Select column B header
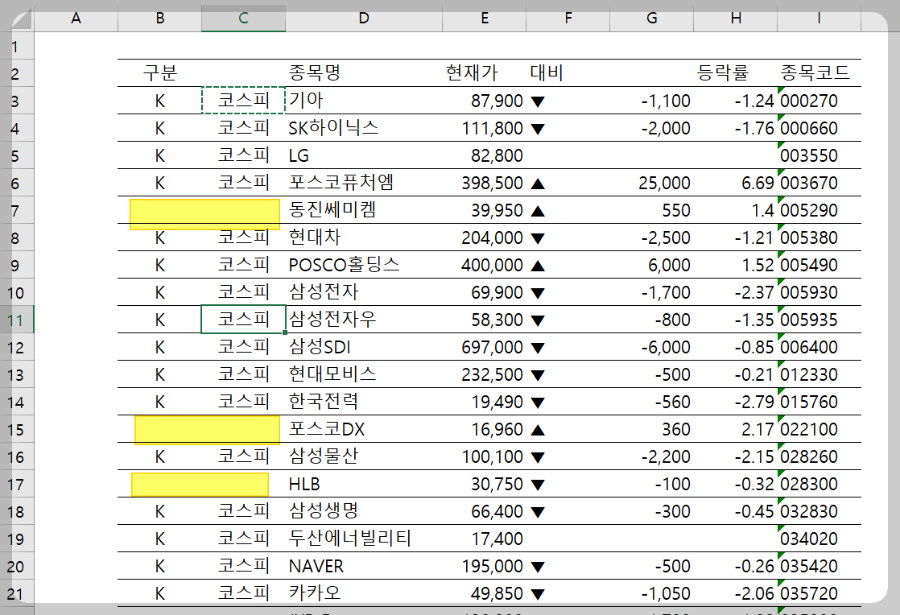The image size is (900, 615). 160,18
